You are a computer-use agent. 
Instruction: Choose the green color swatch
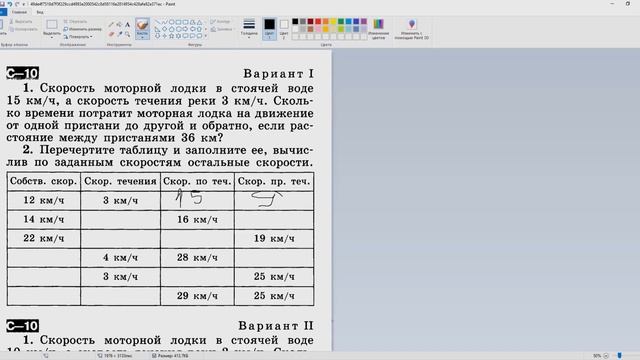[341, 22]
